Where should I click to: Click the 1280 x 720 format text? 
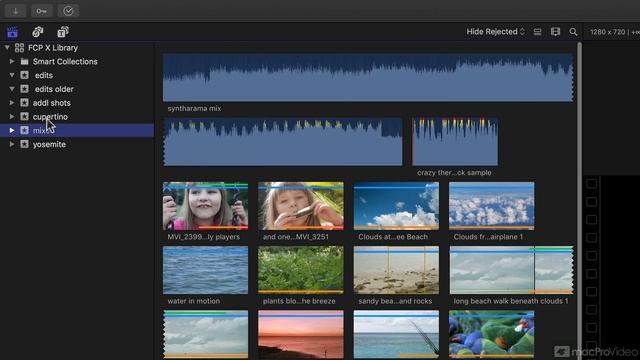point(607,32)
